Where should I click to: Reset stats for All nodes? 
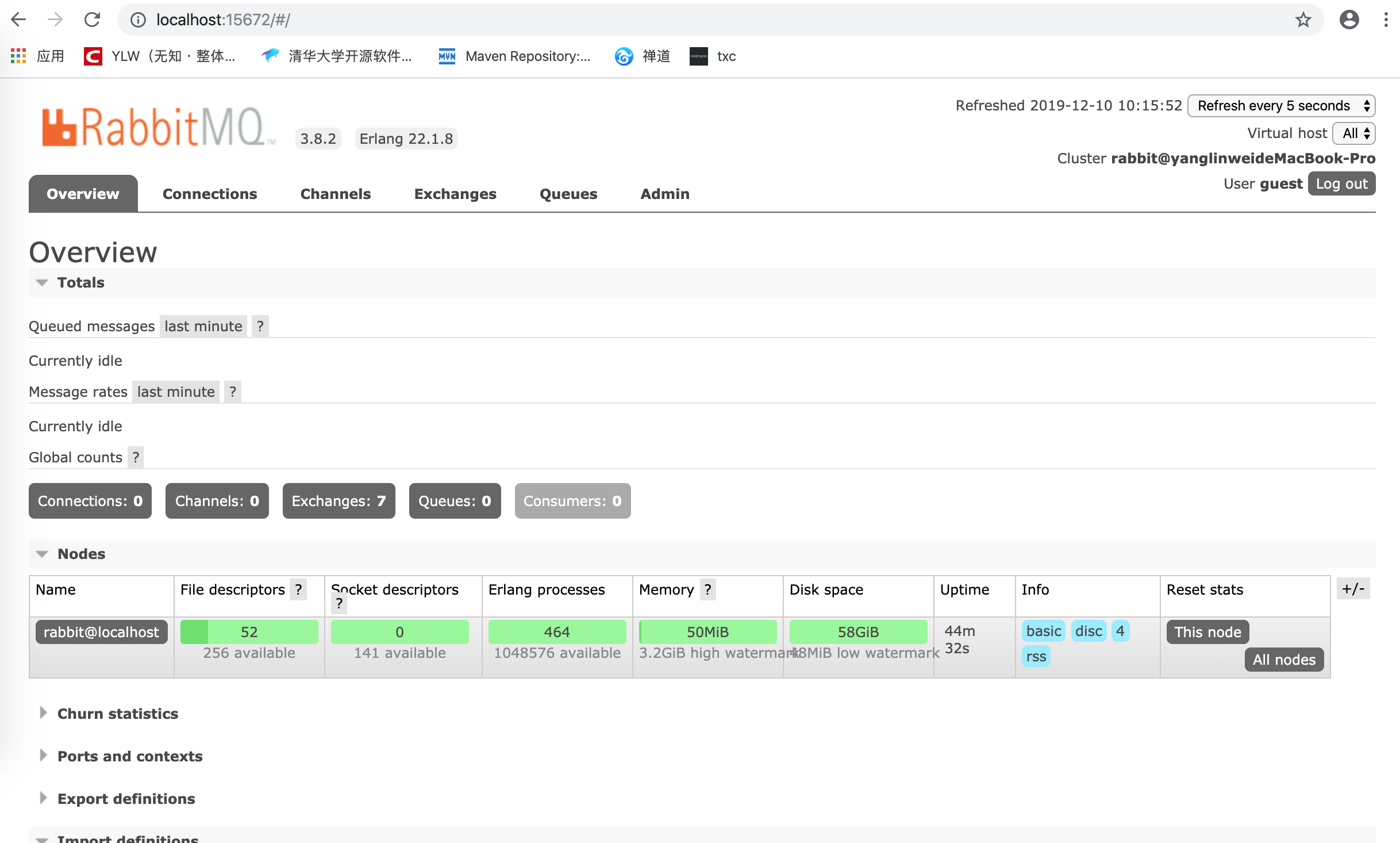tap(1284, 660)
